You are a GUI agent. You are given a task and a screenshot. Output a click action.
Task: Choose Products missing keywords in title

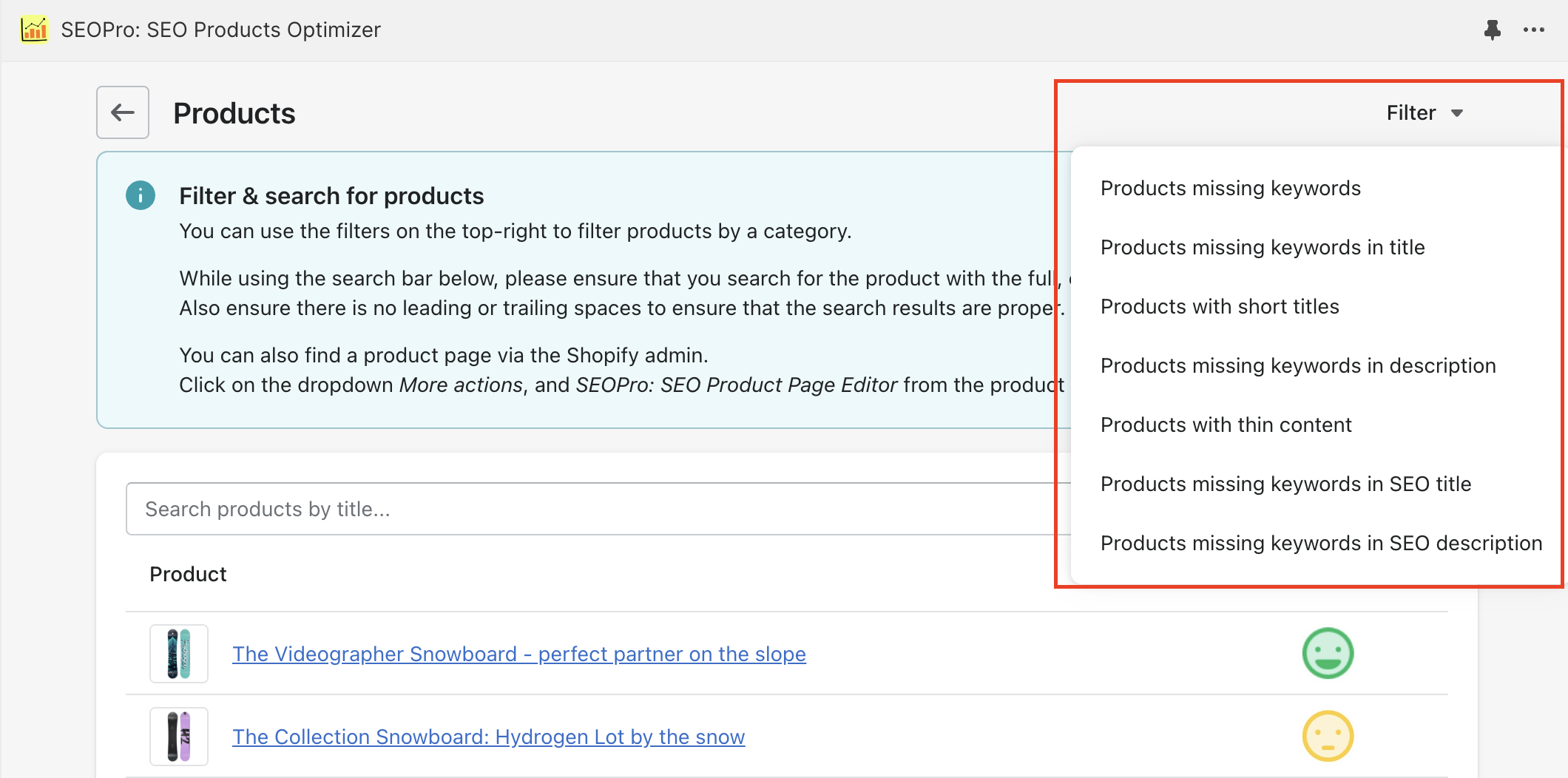pyautogui.click(x=1262, y=247)
